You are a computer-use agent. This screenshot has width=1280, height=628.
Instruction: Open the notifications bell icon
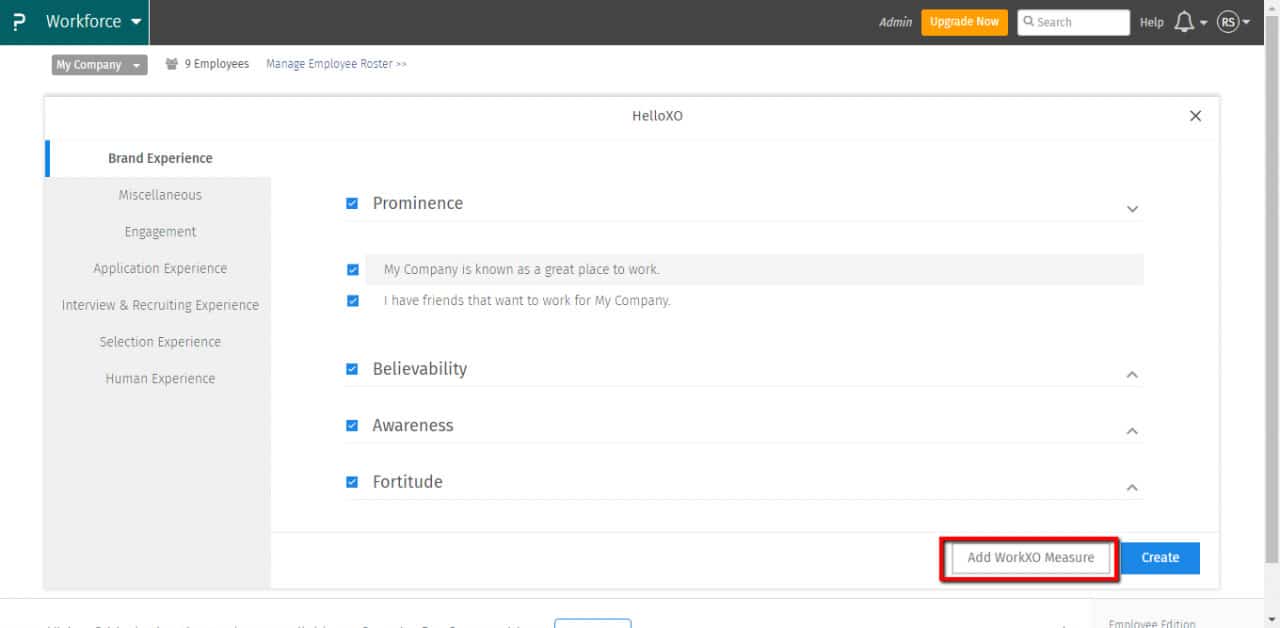coord(1184,22)
